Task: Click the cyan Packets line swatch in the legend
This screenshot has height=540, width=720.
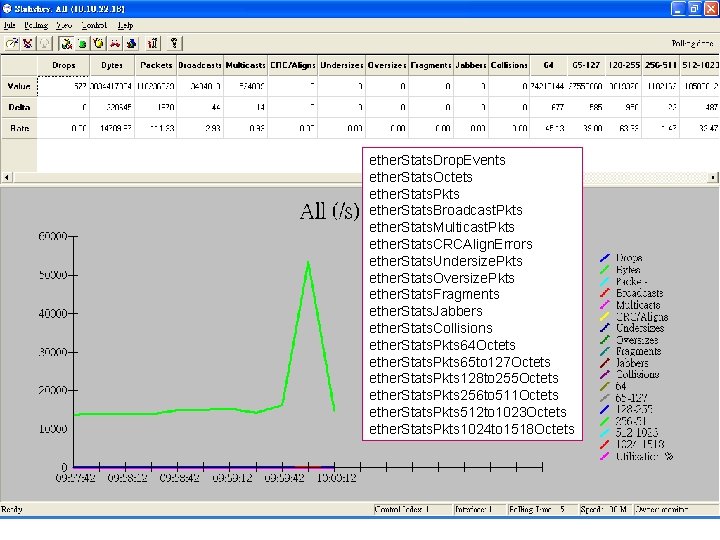Action: [605, 281]
